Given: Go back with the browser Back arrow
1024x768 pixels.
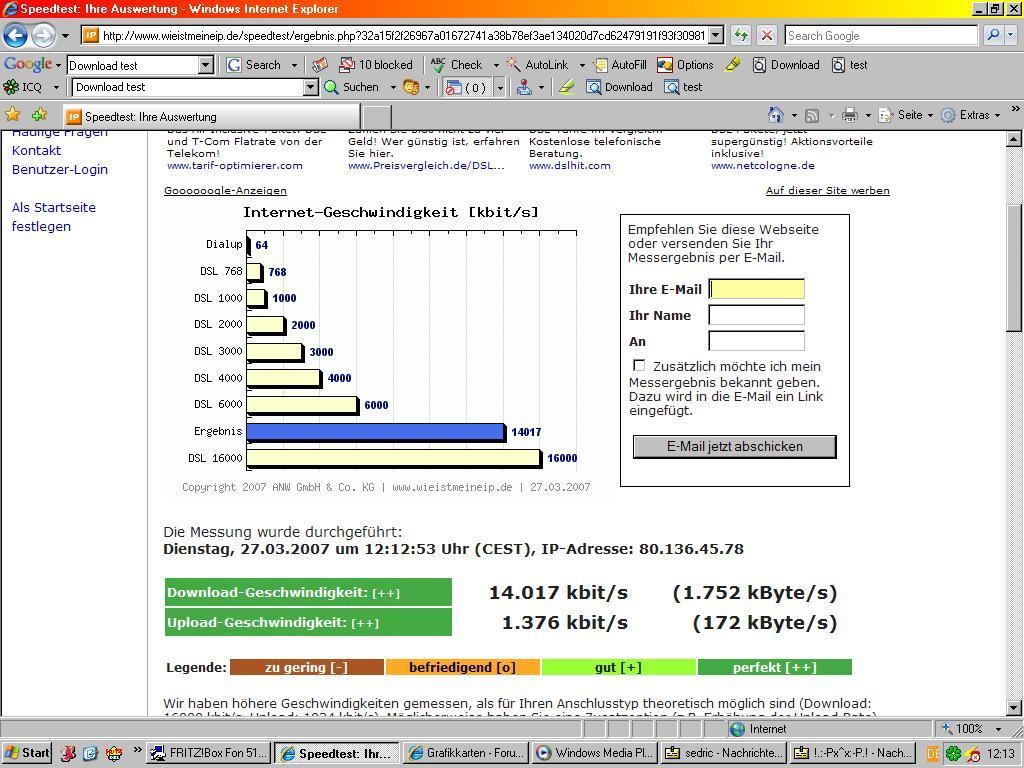Looking at the screenshot, I should (x=16, y=35).
